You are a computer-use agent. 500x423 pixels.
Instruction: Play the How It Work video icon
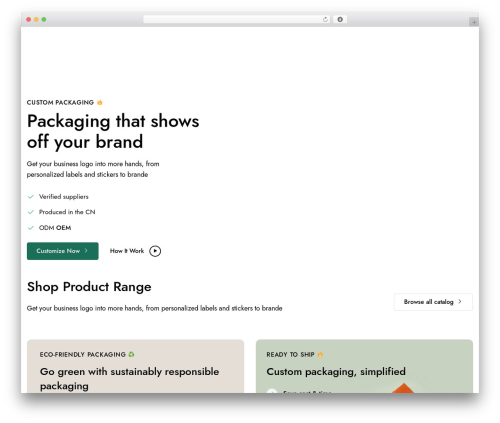[x=155, y=251]
